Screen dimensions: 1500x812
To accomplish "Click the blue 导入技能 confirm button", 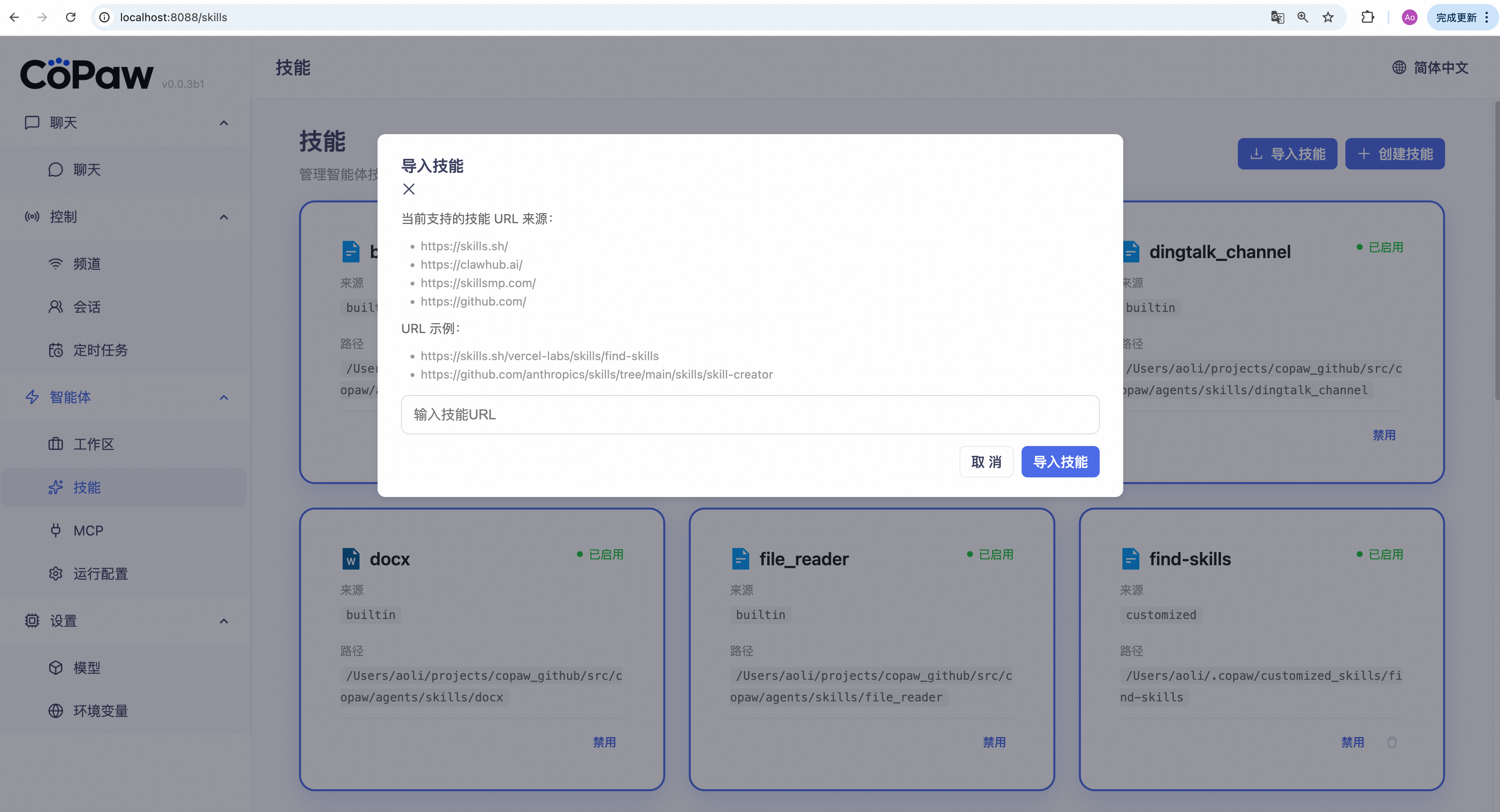I will coord(1060,462).
